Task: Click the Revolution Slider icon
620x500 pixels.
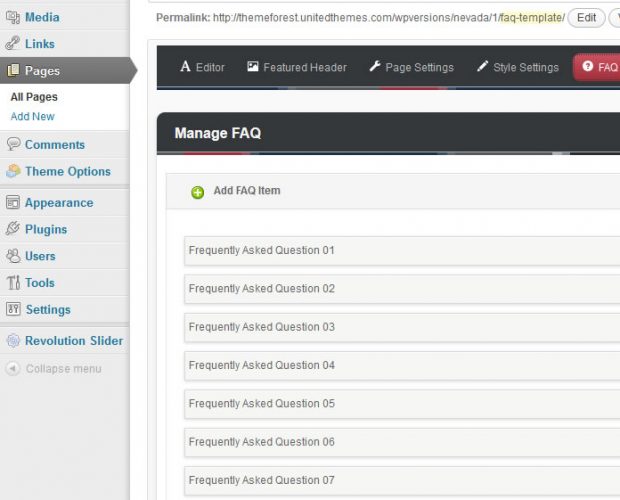Action: 12,341
